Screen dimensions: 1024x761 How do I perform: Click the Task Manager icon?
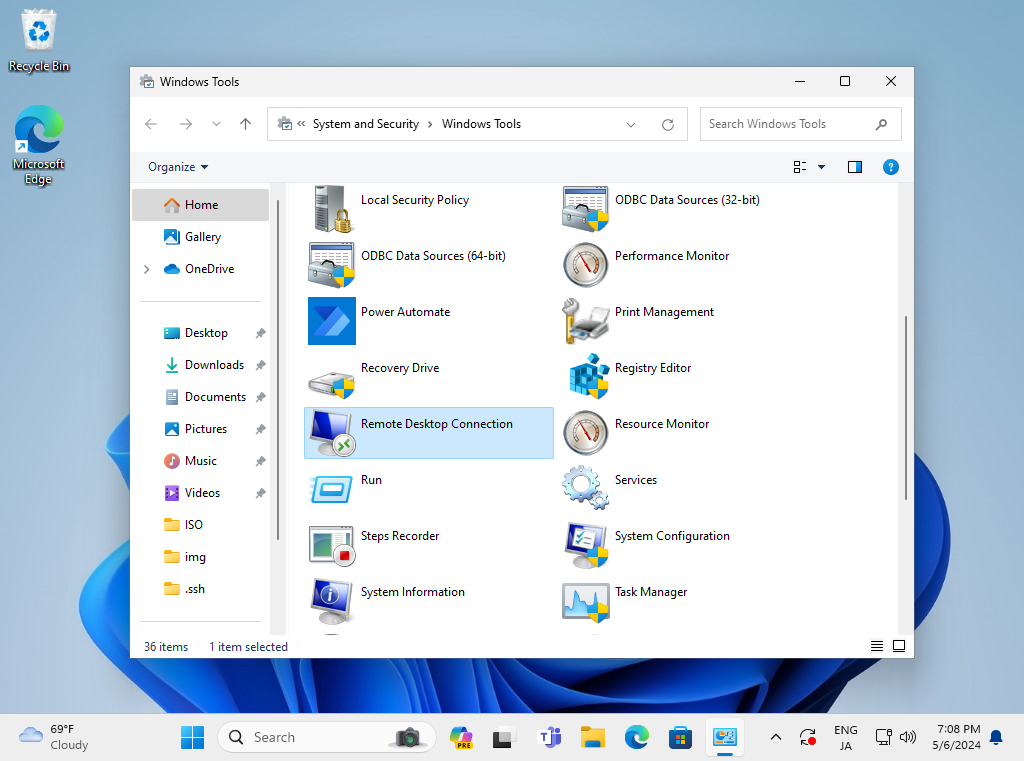(x=586, y=600)
